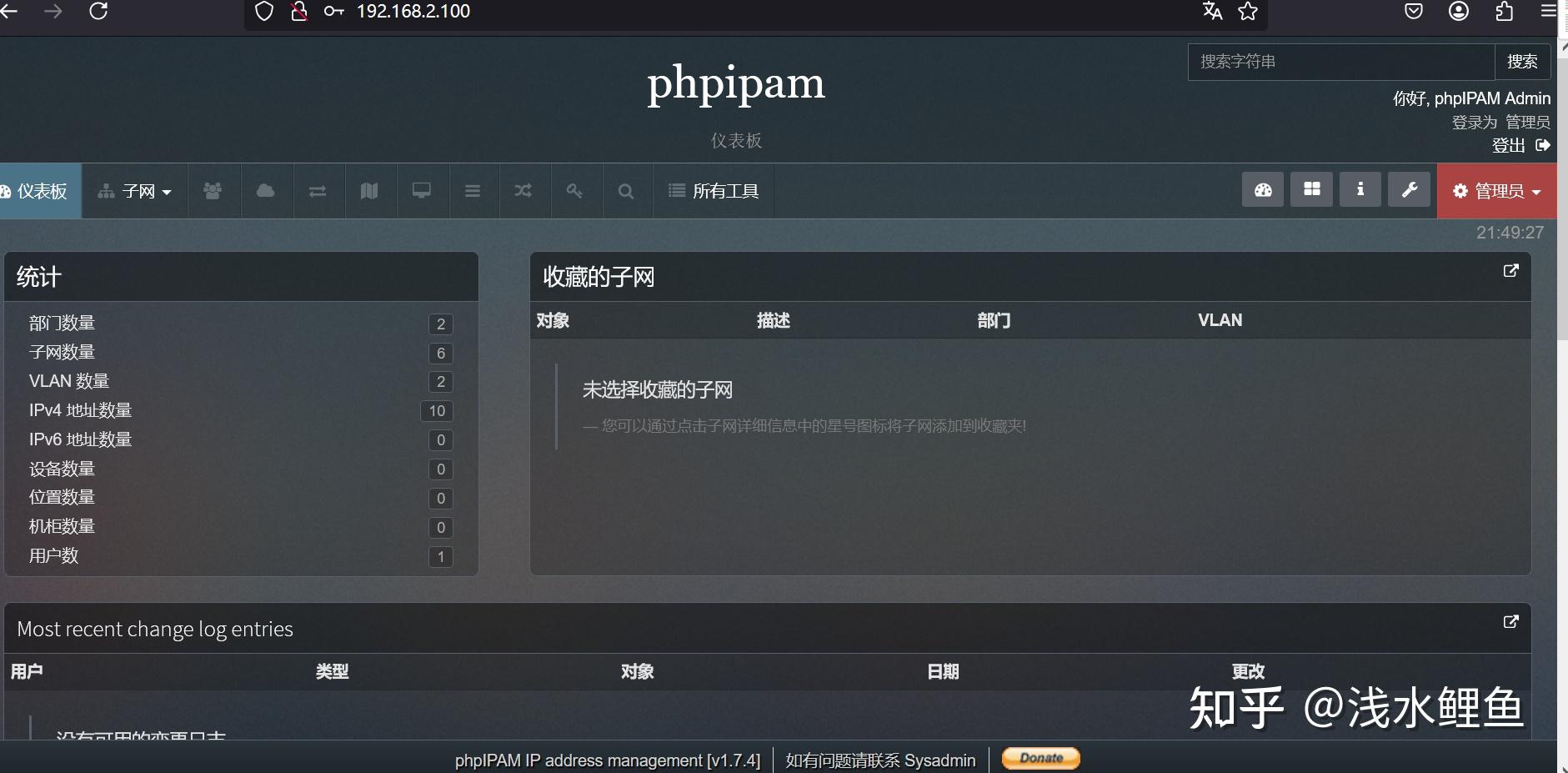Open the key/password tools icon
Viewport: 1568px width, 773px height.
coord(574,191)
